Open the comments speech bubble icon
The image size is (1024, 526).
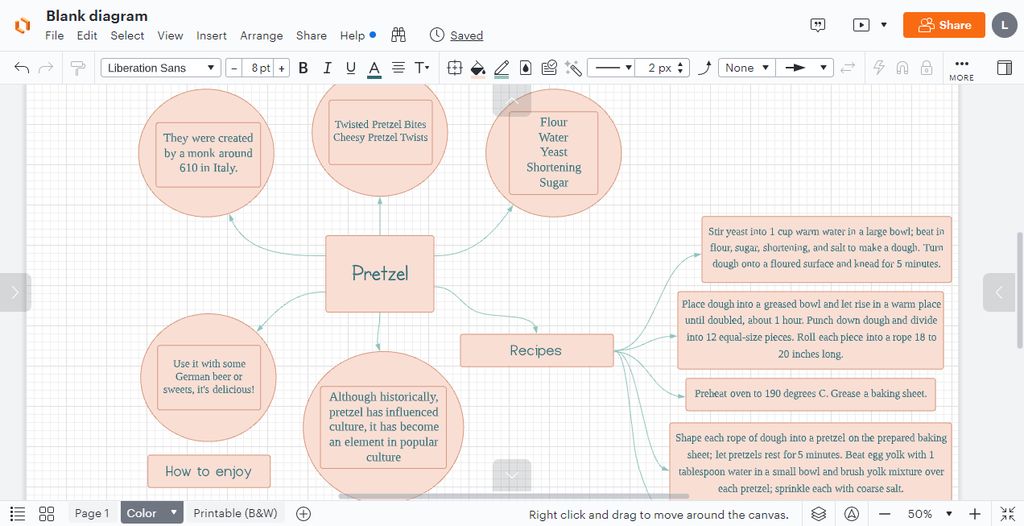click(x=818, y=25)
